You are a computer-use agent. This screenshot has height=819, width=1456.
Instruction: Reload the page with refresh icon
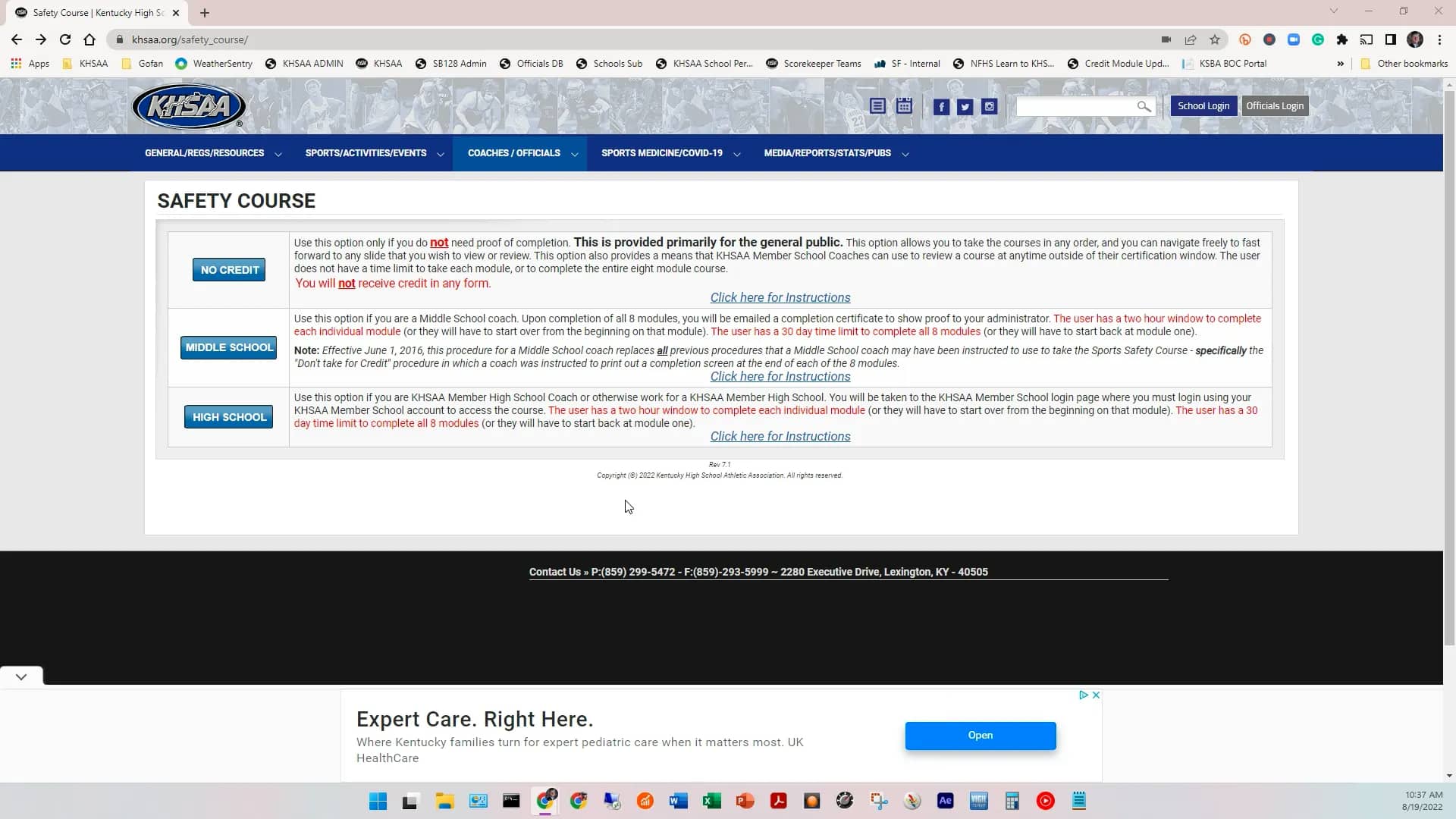click(x=65, y=39)
